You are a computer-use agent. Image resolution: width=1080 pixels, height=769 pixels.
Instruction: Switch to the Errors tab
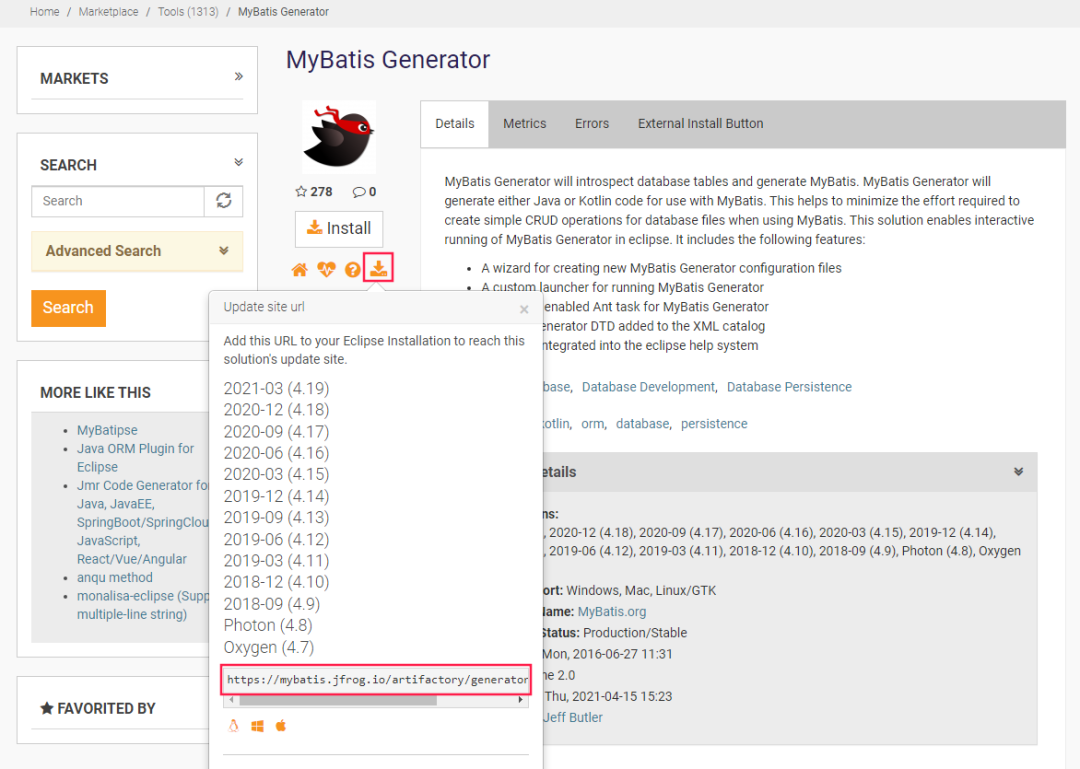click(x=592, y=123)
